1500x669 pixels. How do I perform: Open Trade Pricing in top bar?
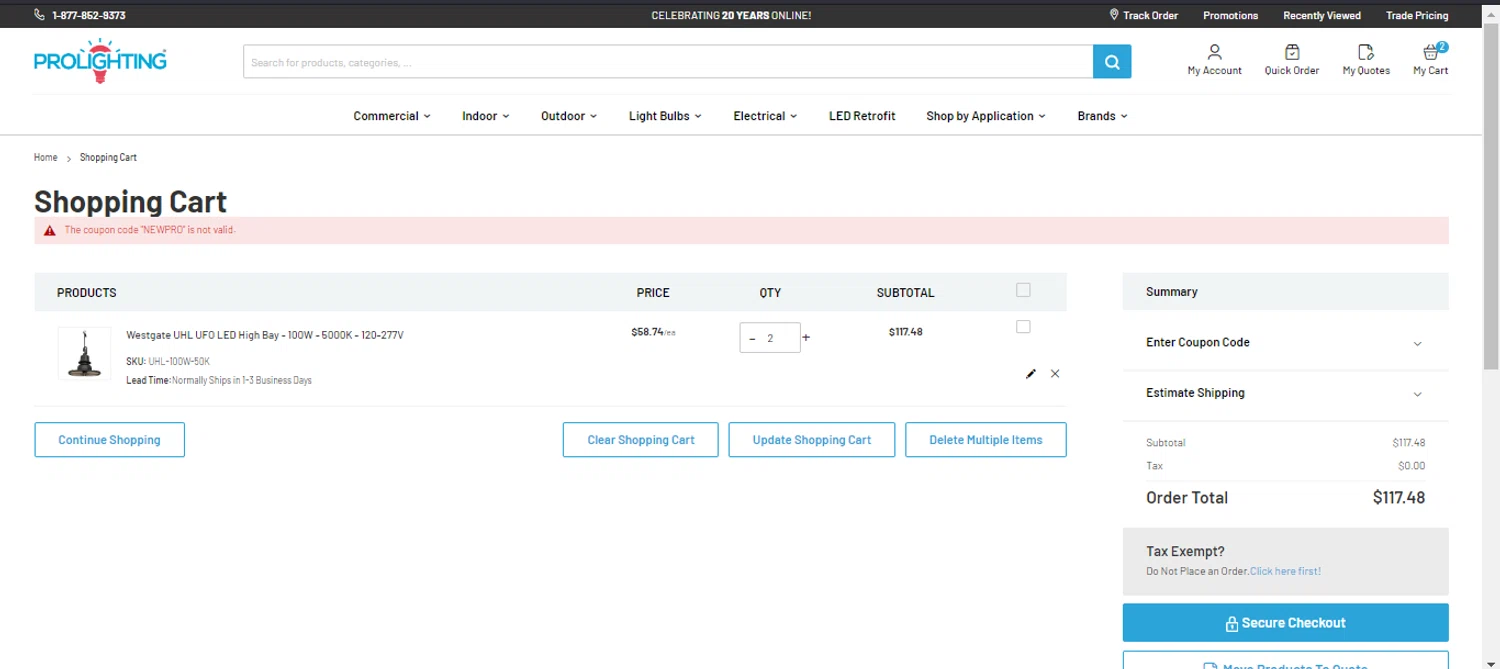point(1417,15)
